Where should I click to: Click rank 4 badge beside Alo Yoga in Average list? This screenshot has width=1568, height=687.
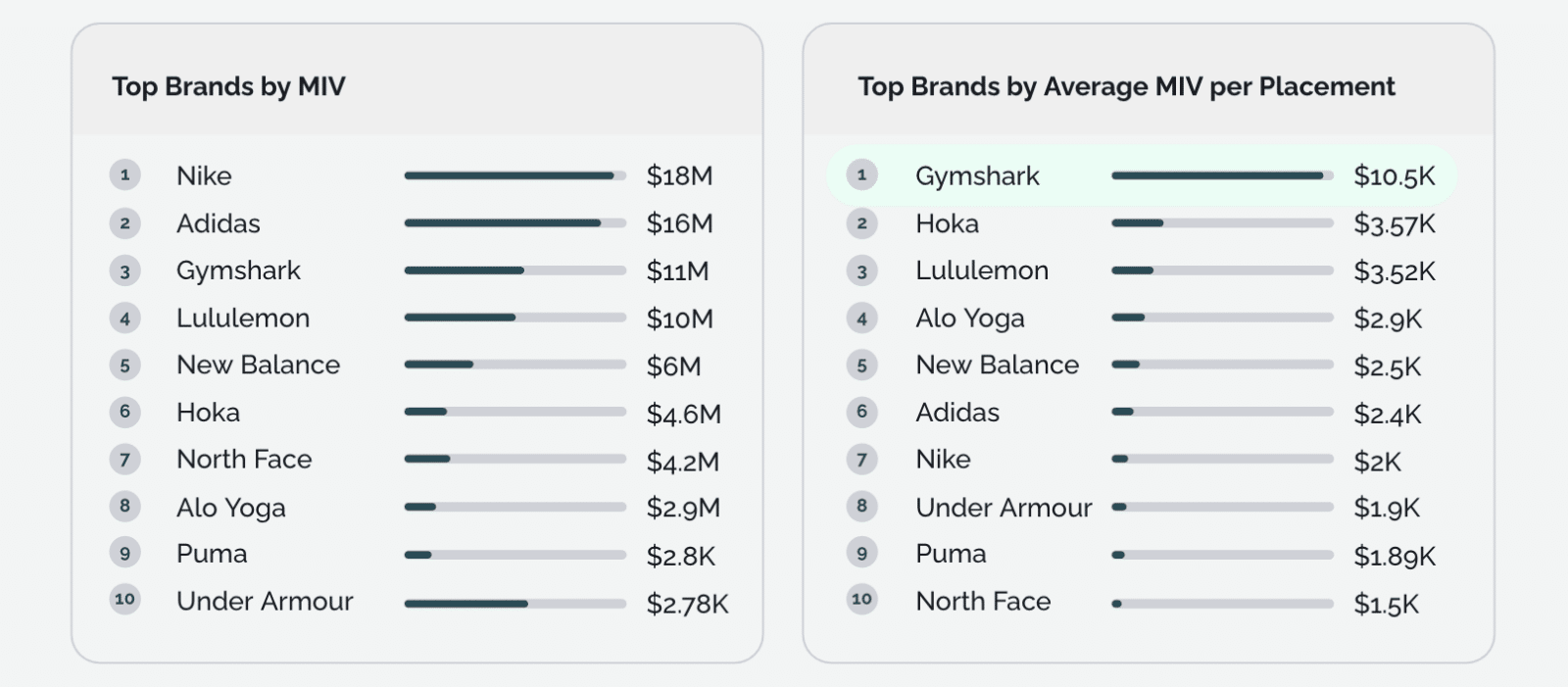point(861,319)
